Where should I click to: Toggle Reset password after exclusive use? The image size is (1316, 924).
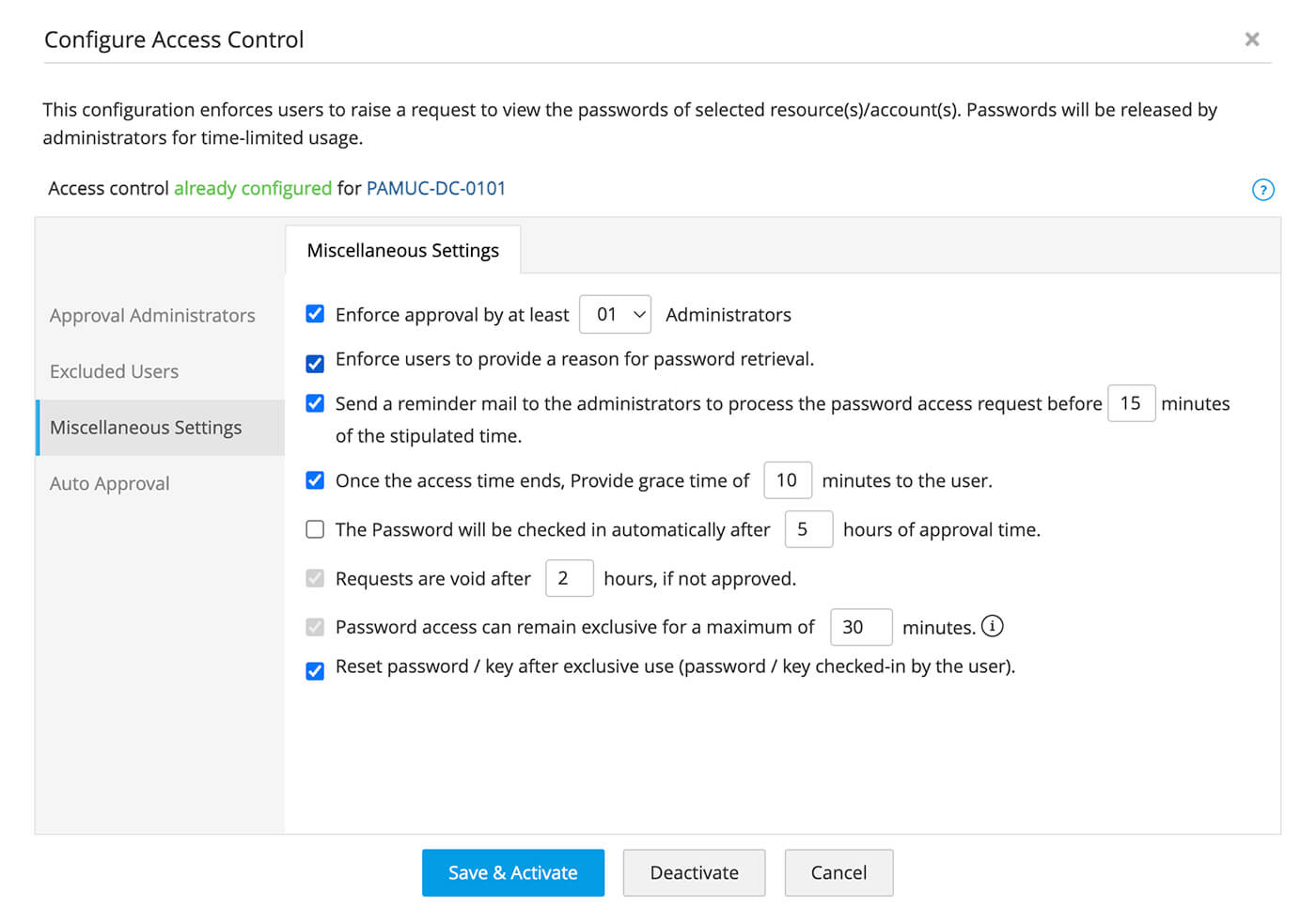tap(315, 671)
